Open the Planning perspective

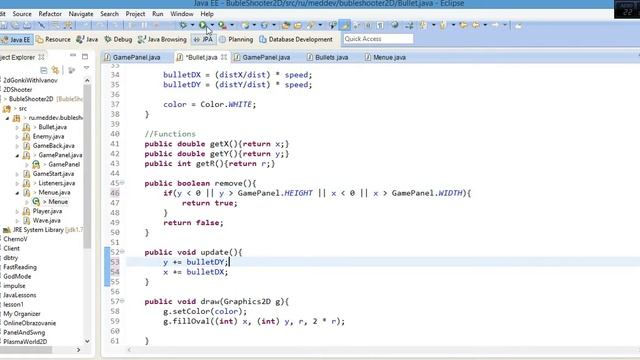pyautogui.click(x=236, y=40)
